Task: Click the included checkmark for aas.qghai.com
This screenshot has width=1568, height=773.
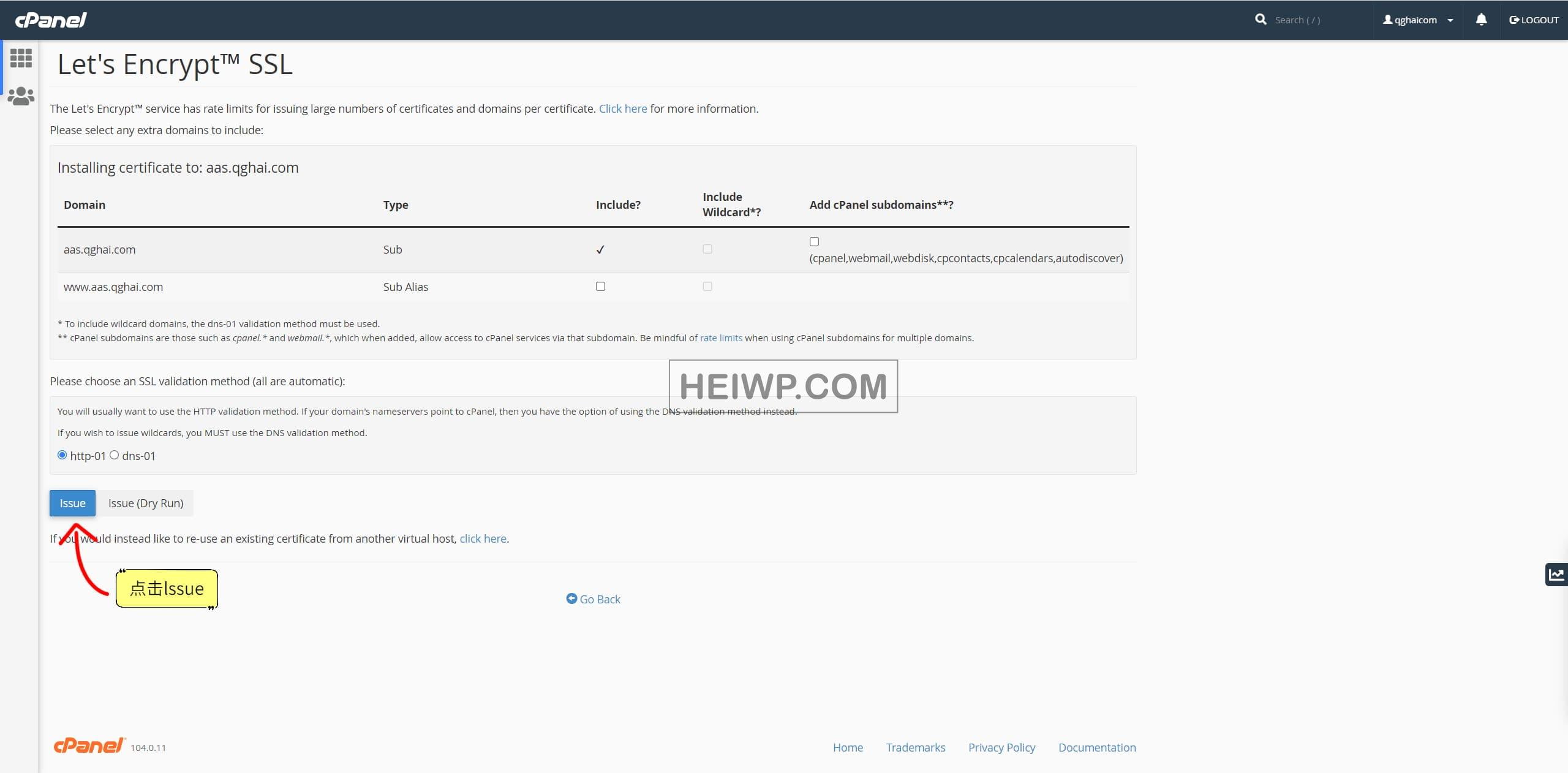Action: point(600,249)
